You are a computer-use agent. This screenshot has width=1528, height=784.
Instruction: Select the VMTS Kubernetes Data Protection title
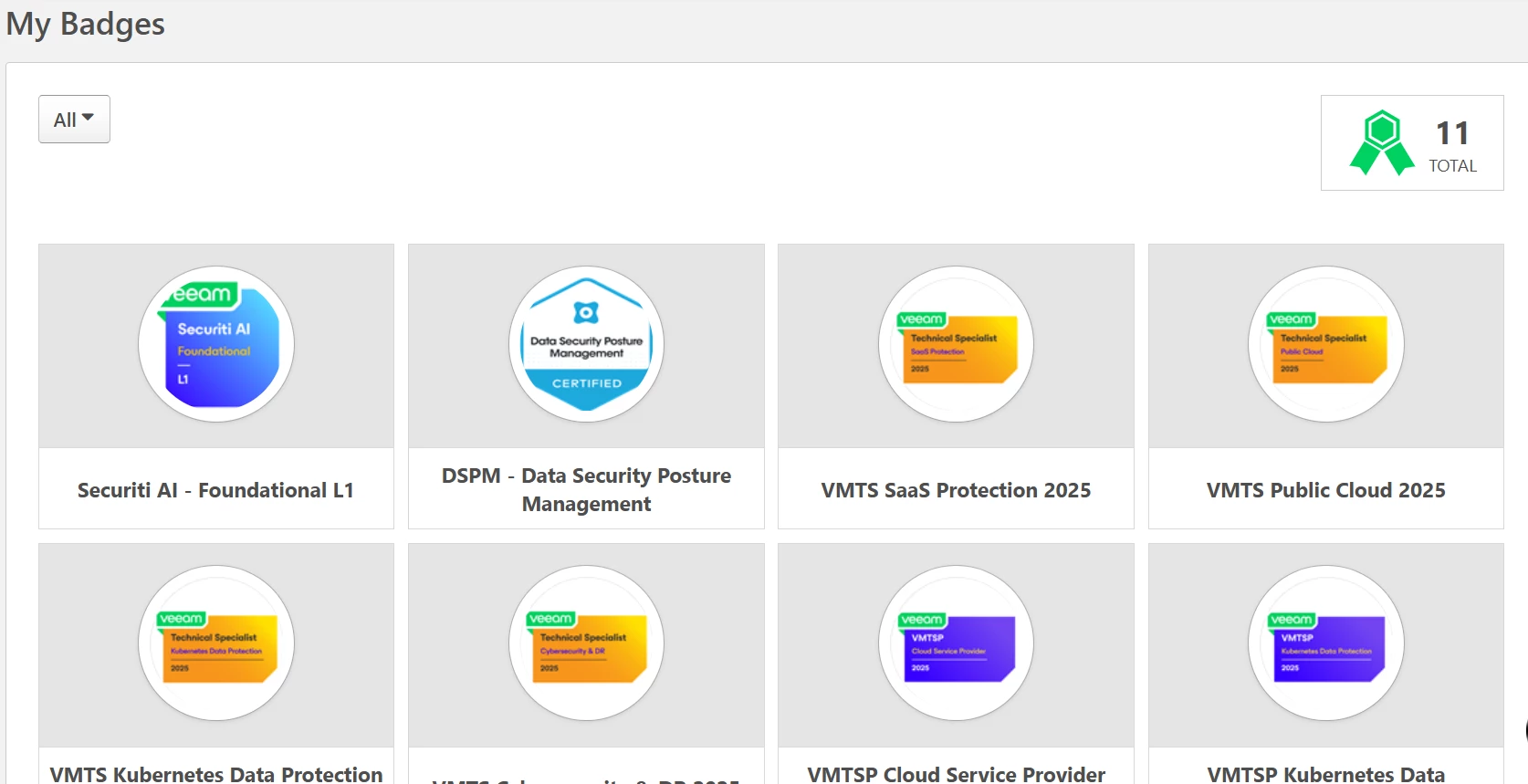(216, 774)
